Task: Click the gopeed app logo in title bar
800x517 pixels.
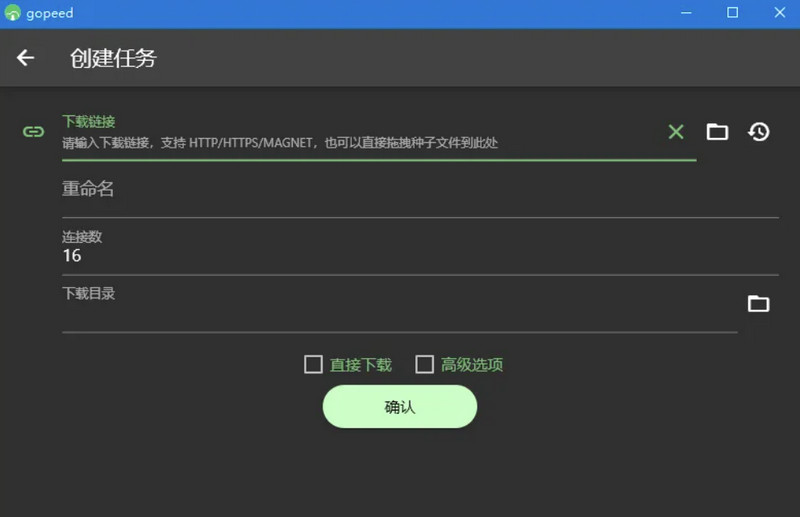Action: point(12,13)
